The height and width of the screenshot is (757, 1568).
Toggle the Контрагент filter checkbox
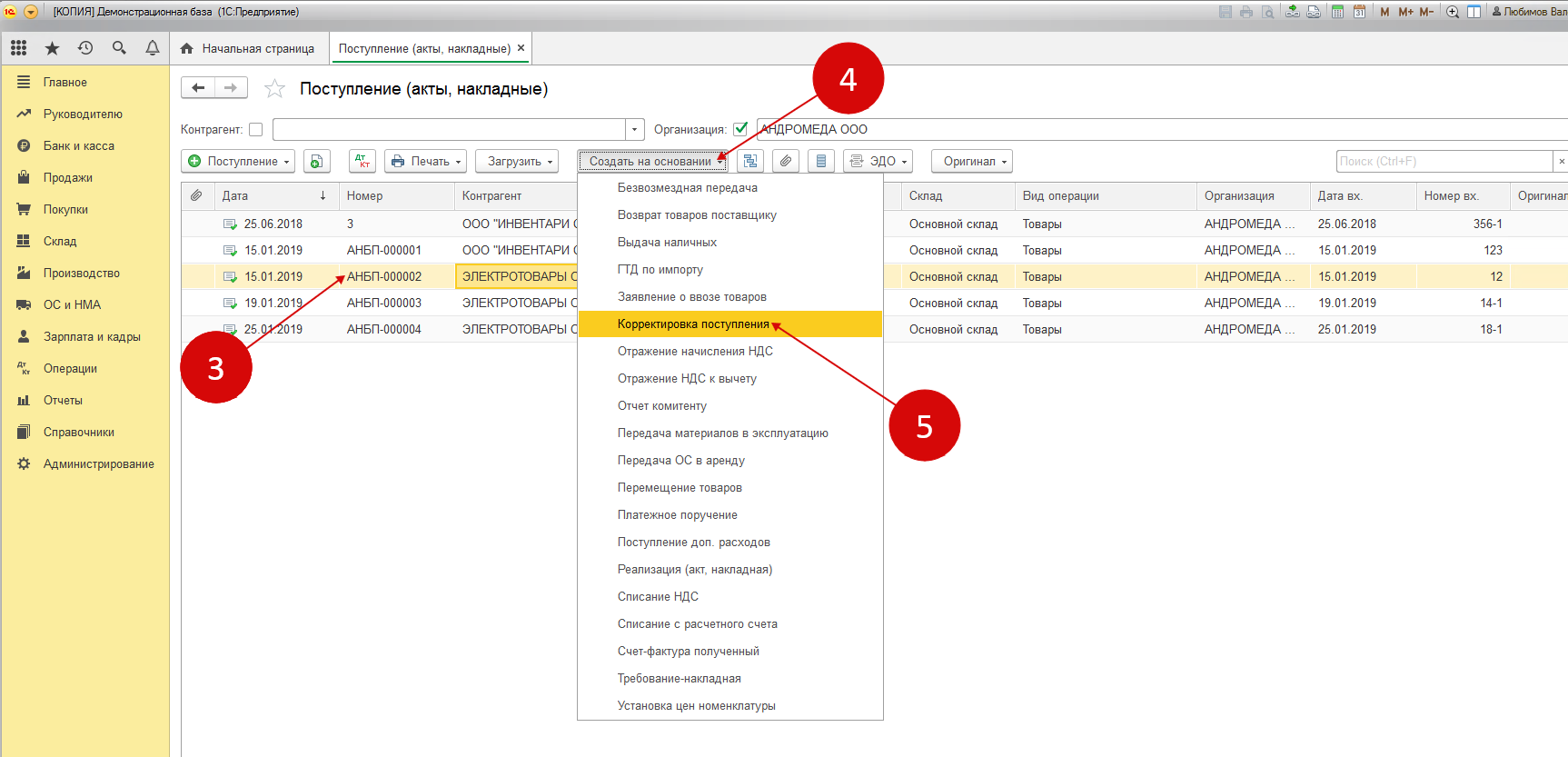[x=256, y=130]
